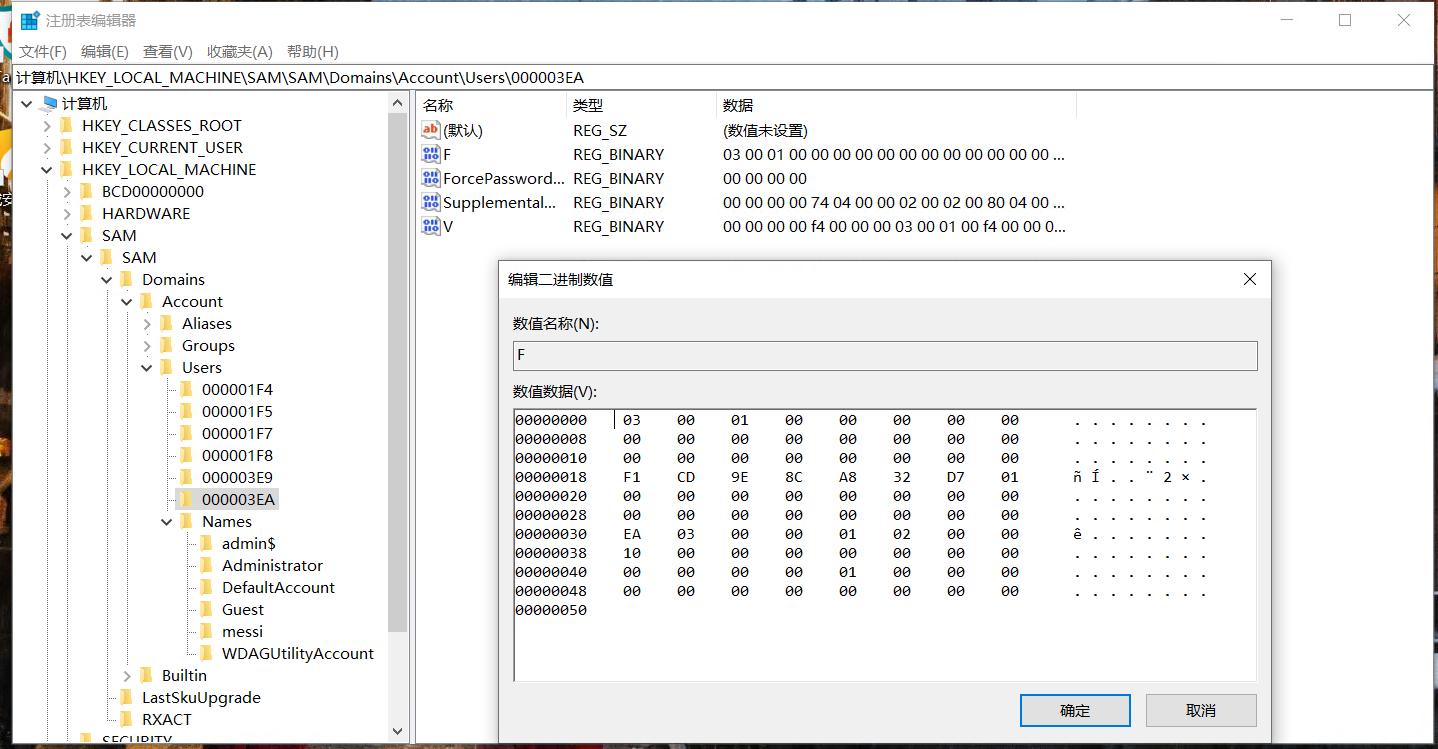1438x749 pixels.
Task: Click the Aliases folder icon
Action: [x=167, y=323]
